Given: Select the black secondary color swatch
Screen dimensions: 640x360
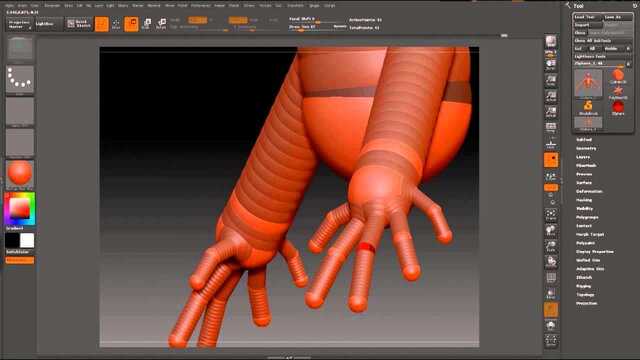Looking at the screenshot, I should click(x=12, y=240).
